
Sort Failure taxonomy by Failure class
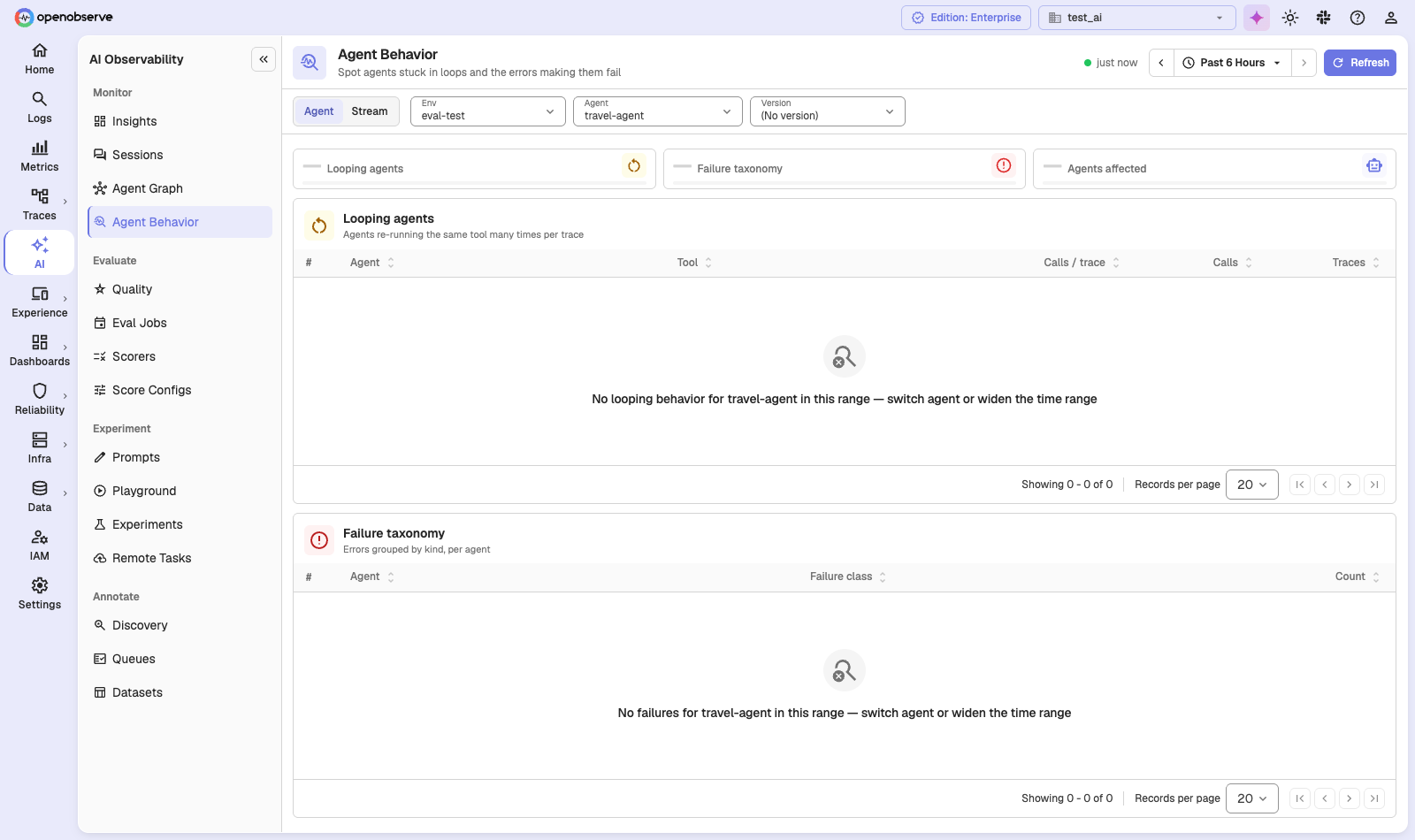pyautogui.click(x=848, y=577)
